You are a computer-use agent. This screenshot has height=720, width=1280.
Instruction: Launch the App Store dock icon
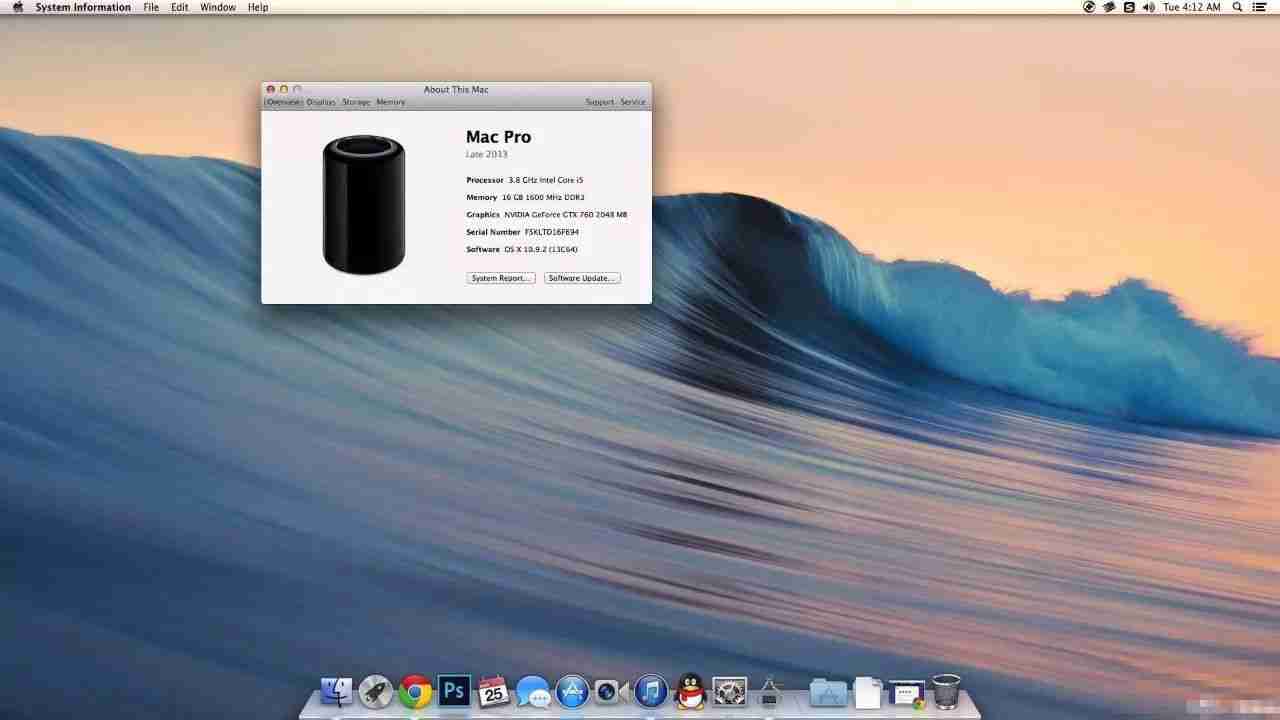(x=572, y=691)
